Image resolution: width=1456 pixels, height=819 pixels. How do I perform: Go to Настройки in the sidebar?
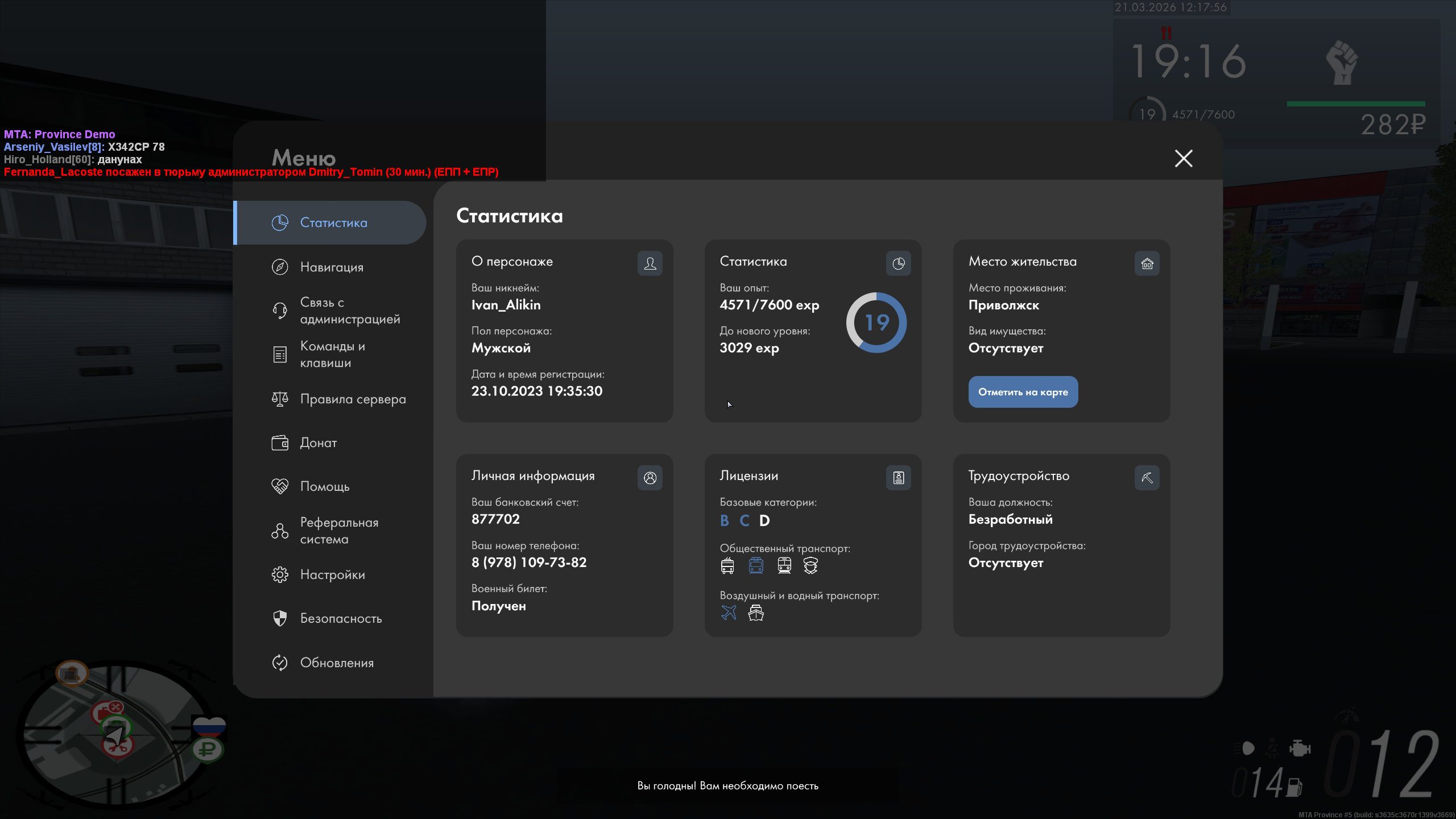point(332,574)
